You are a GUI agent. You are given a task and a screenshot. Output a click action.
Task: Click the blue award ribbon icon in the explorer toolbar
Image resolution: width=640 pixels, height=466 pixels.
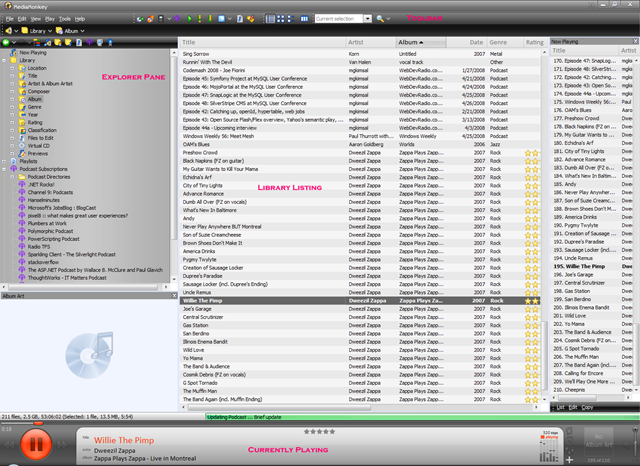tap(110, 42)
